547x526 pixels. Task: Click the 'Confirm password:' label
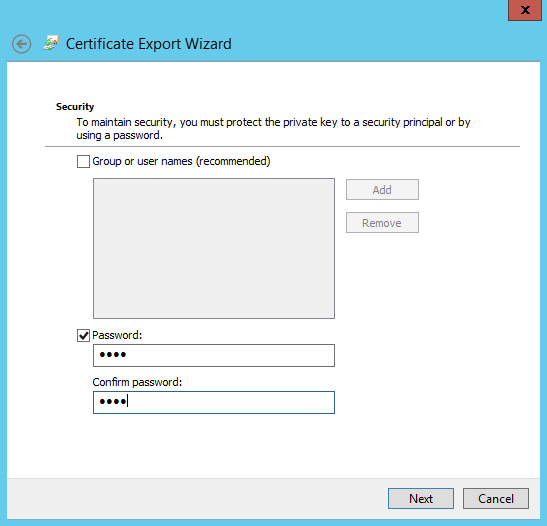(x=137, y=382)
